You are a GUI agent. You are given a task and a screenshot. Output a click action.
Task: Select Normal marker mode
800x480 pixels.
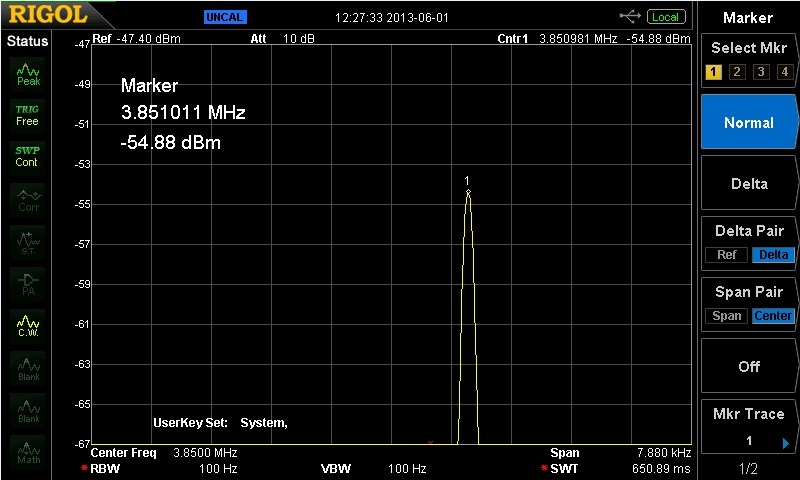tap(749, 122)
